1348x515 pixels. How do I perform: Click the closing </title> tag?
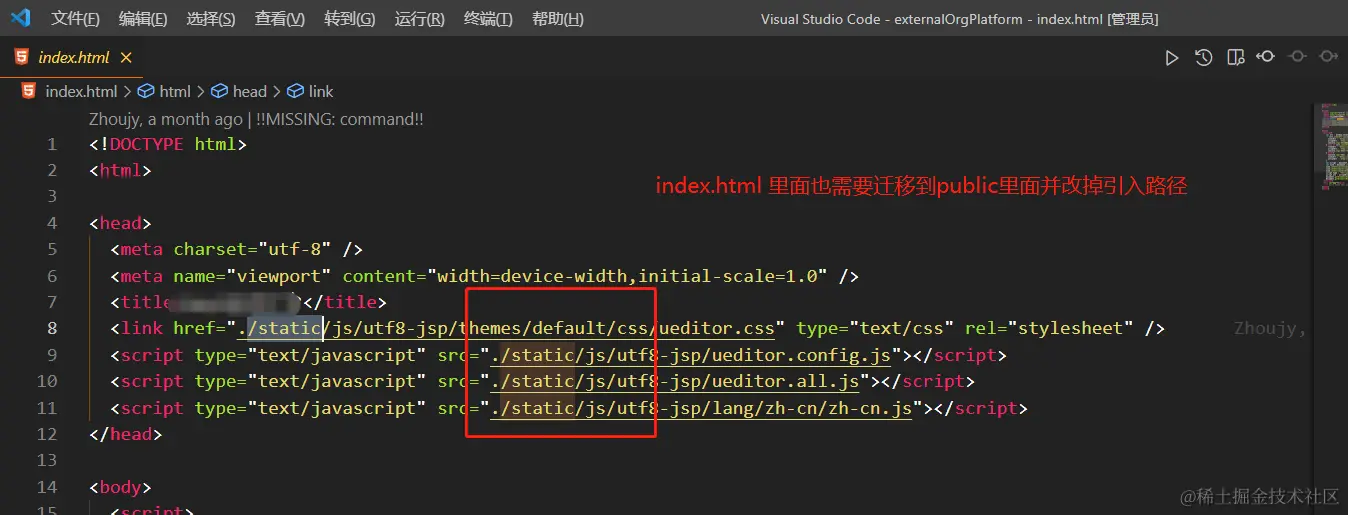tap(345, 302)
